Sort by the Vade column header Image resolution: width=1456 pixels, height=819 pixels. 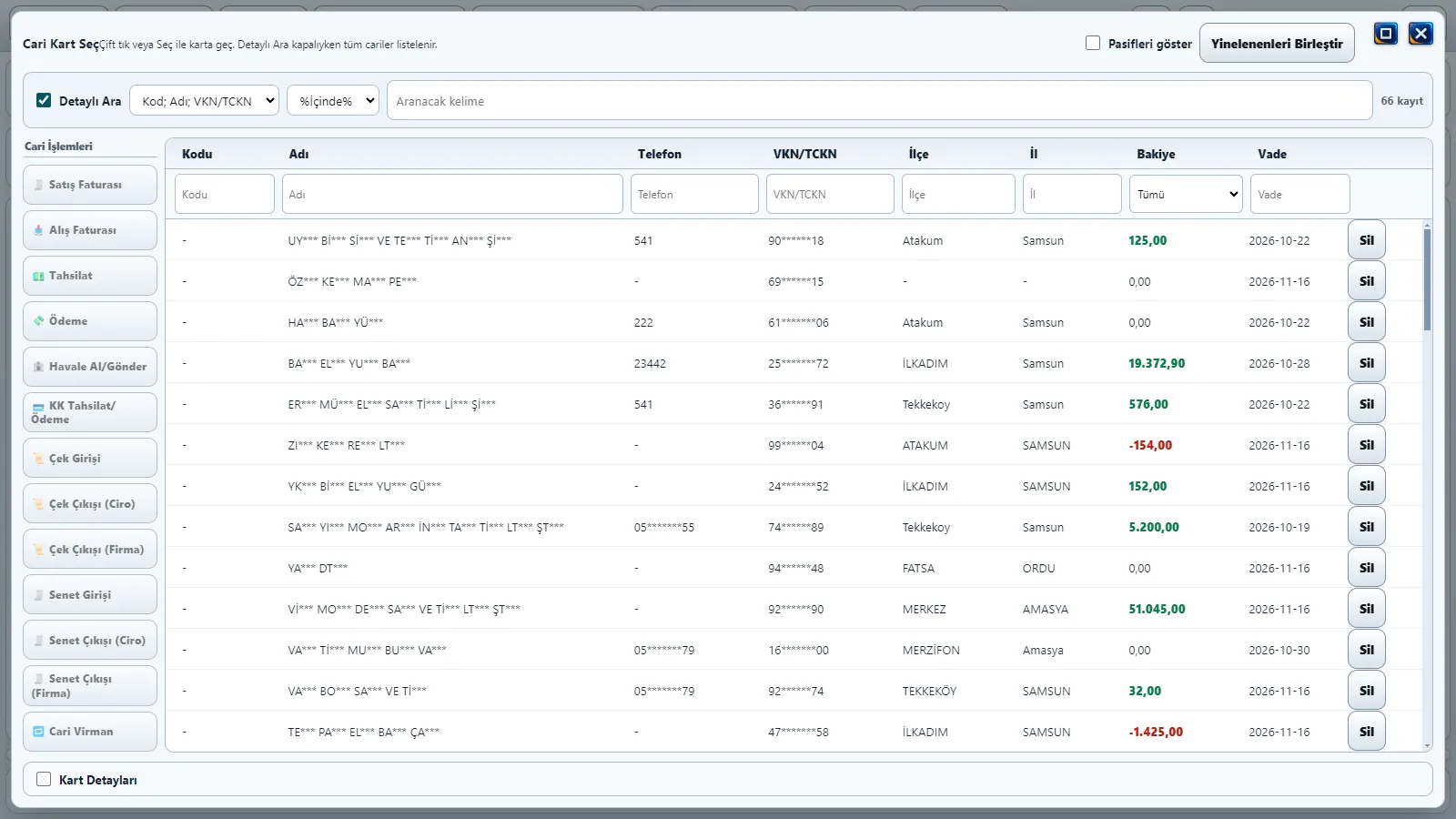point(1272,154)
